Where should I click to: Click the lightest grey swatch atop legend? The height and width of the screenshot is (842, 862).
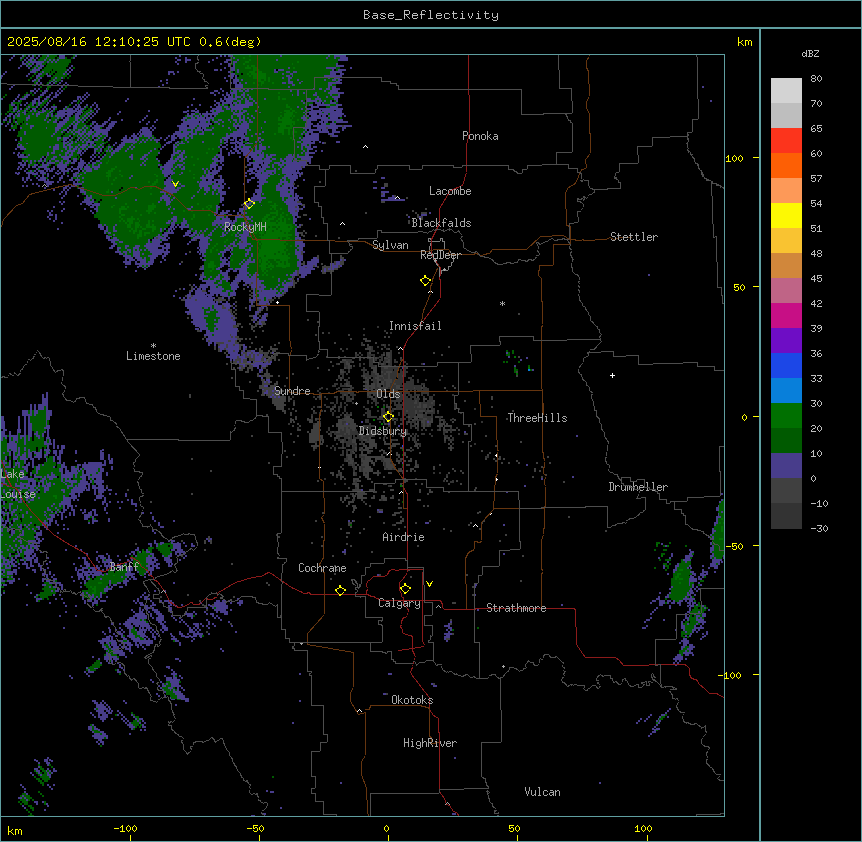(786, 90)
